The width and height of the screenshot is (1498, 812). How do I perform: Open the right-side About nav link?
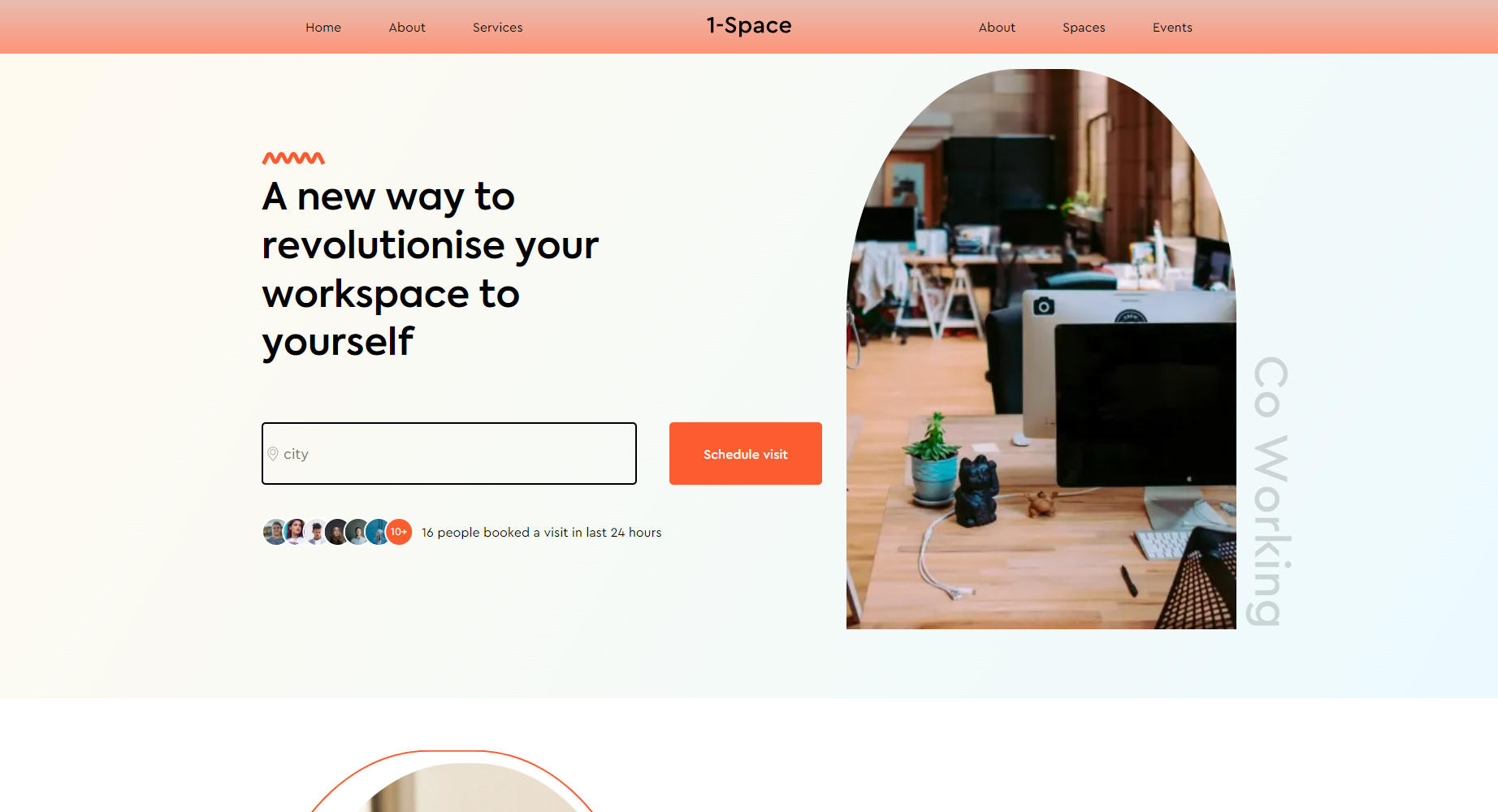coord(997,28)
